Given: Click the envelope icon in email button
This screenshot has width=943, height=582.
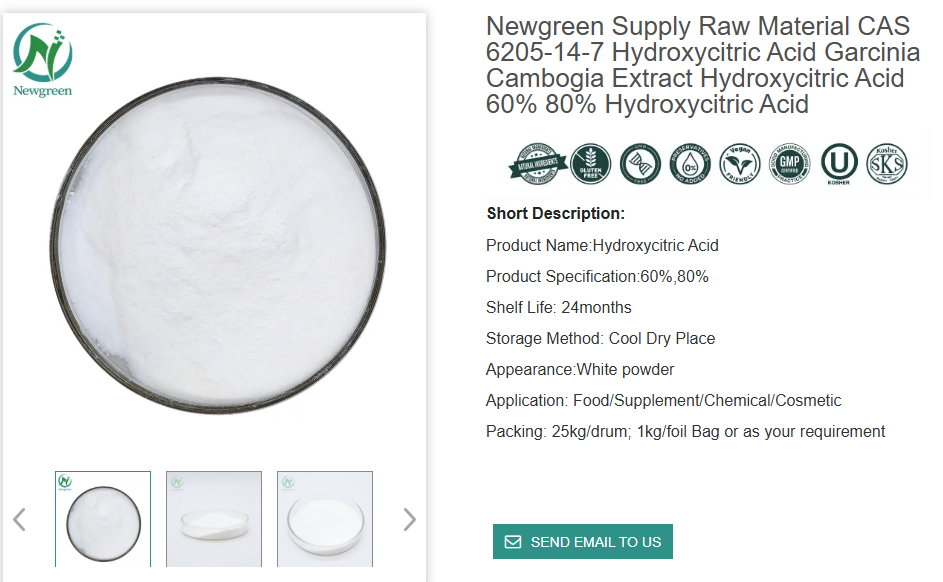Looking at the screenshot, I should [x=513, y=542].
